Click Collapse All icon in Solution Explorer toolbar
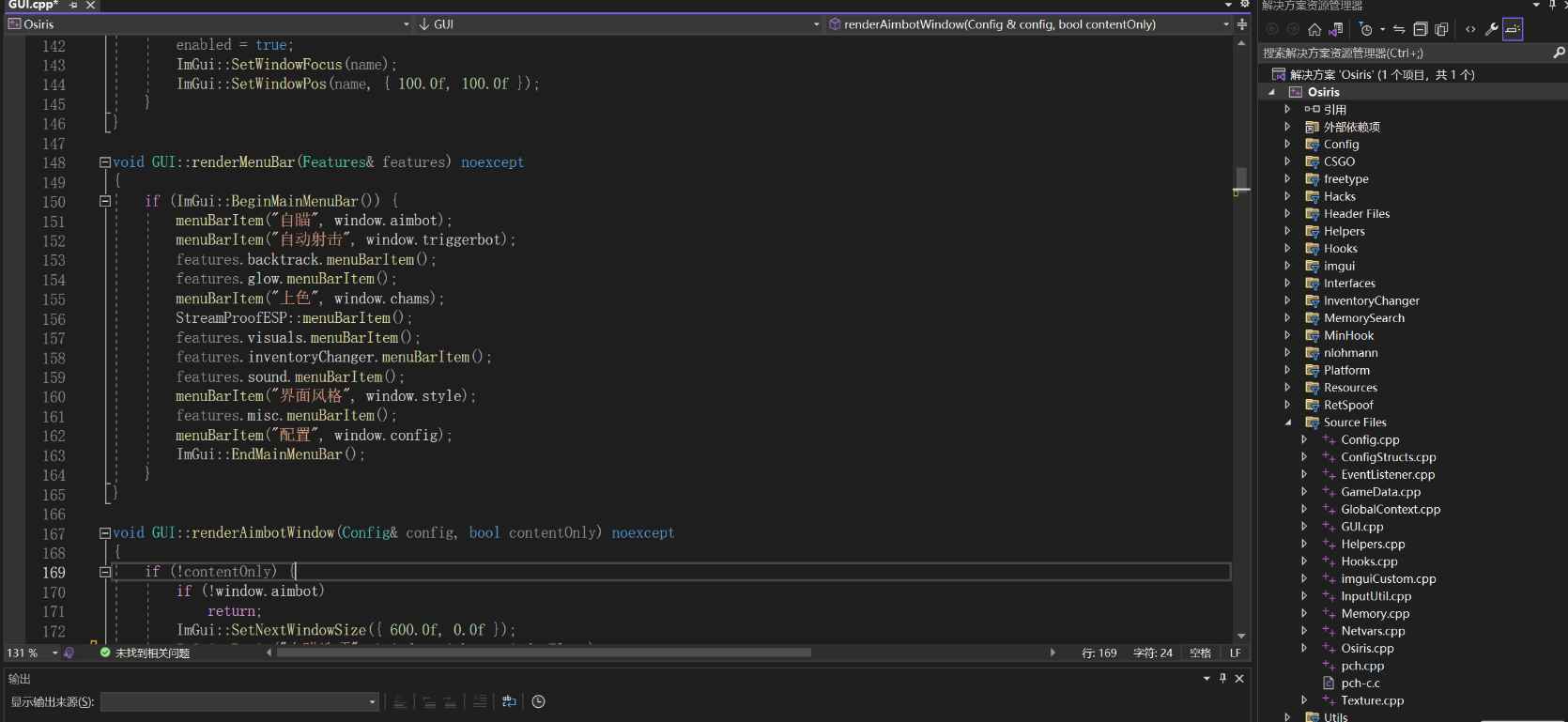 (x=1421, y=29)
